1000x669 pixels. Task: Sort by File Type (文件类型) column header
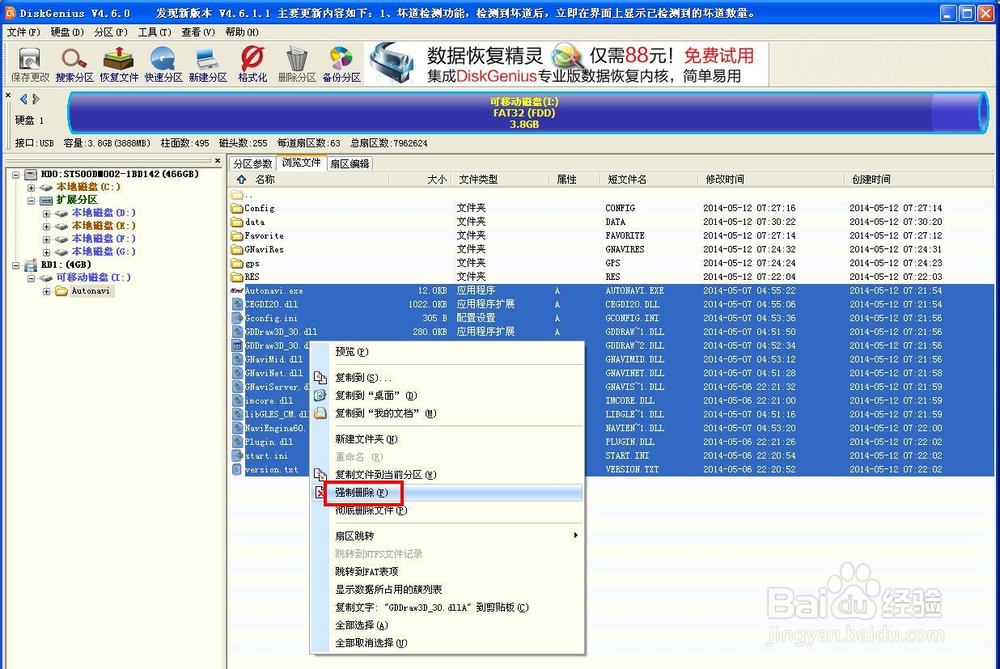(501, 179)
